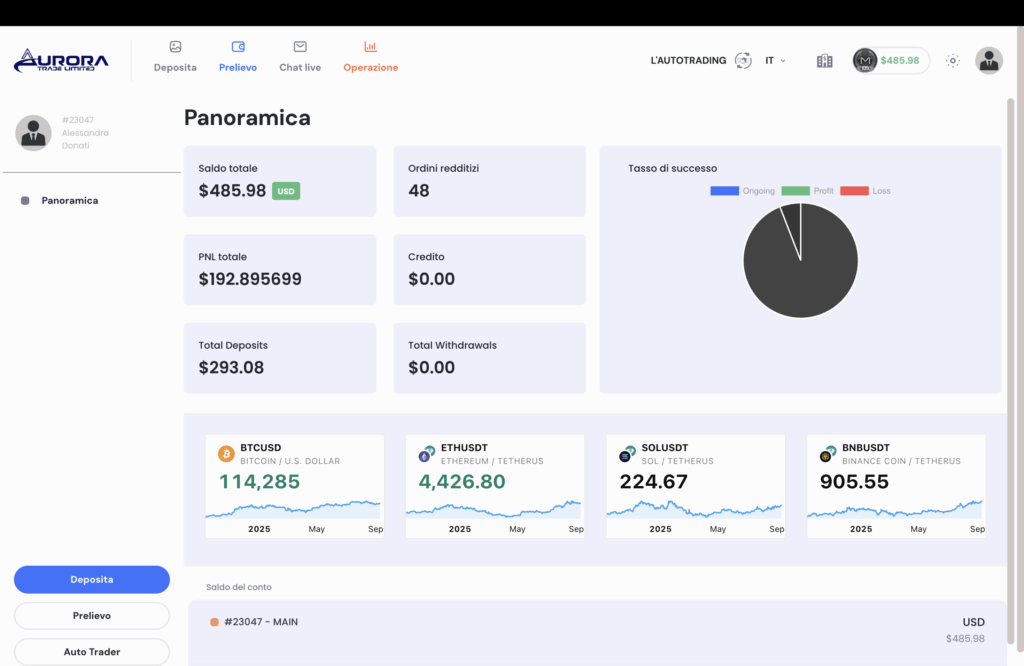Toggle the light/dark theme sun icon
Viewport: 1024px width, 666px height.
point(953,61)
